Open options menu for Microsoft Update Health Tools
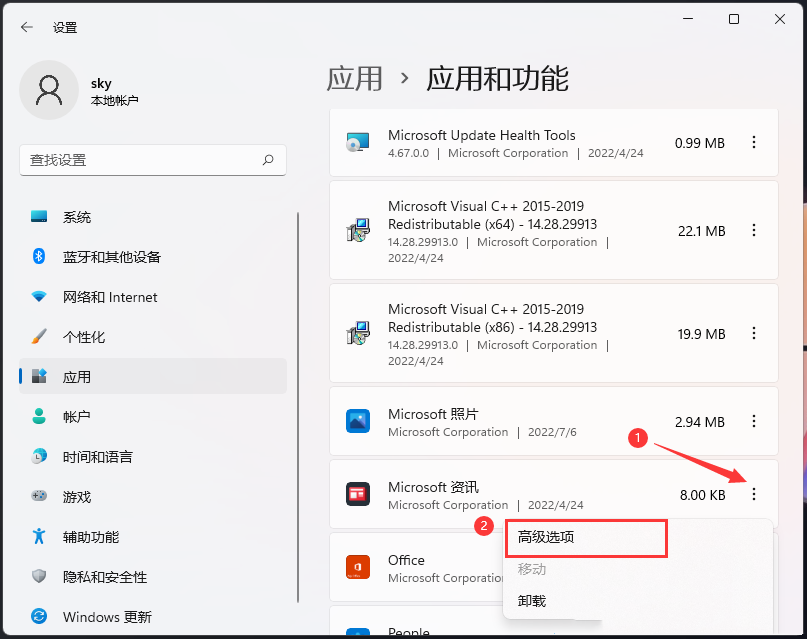The width and height of the screenshot is (807, 639). pyautogui.click(x=754, y=142)
